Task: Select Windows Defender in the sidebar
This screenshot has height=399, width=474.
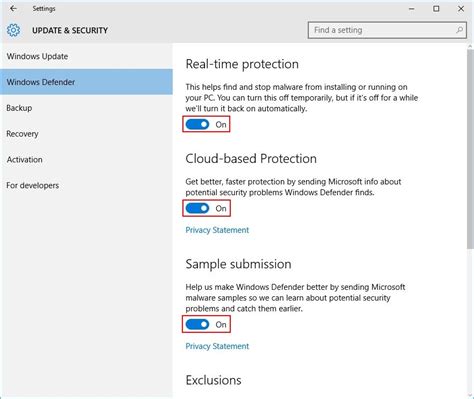Action: pos(86,82)
